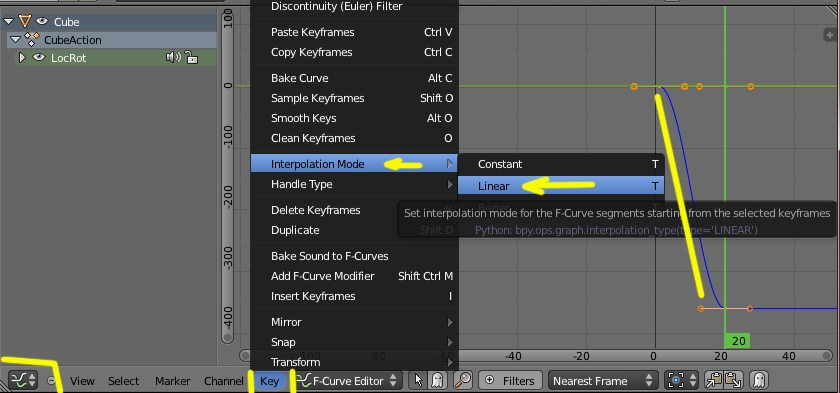Choose Smooth Keys menu entry
Screen dimensions: 840x393
coord(355,118)
